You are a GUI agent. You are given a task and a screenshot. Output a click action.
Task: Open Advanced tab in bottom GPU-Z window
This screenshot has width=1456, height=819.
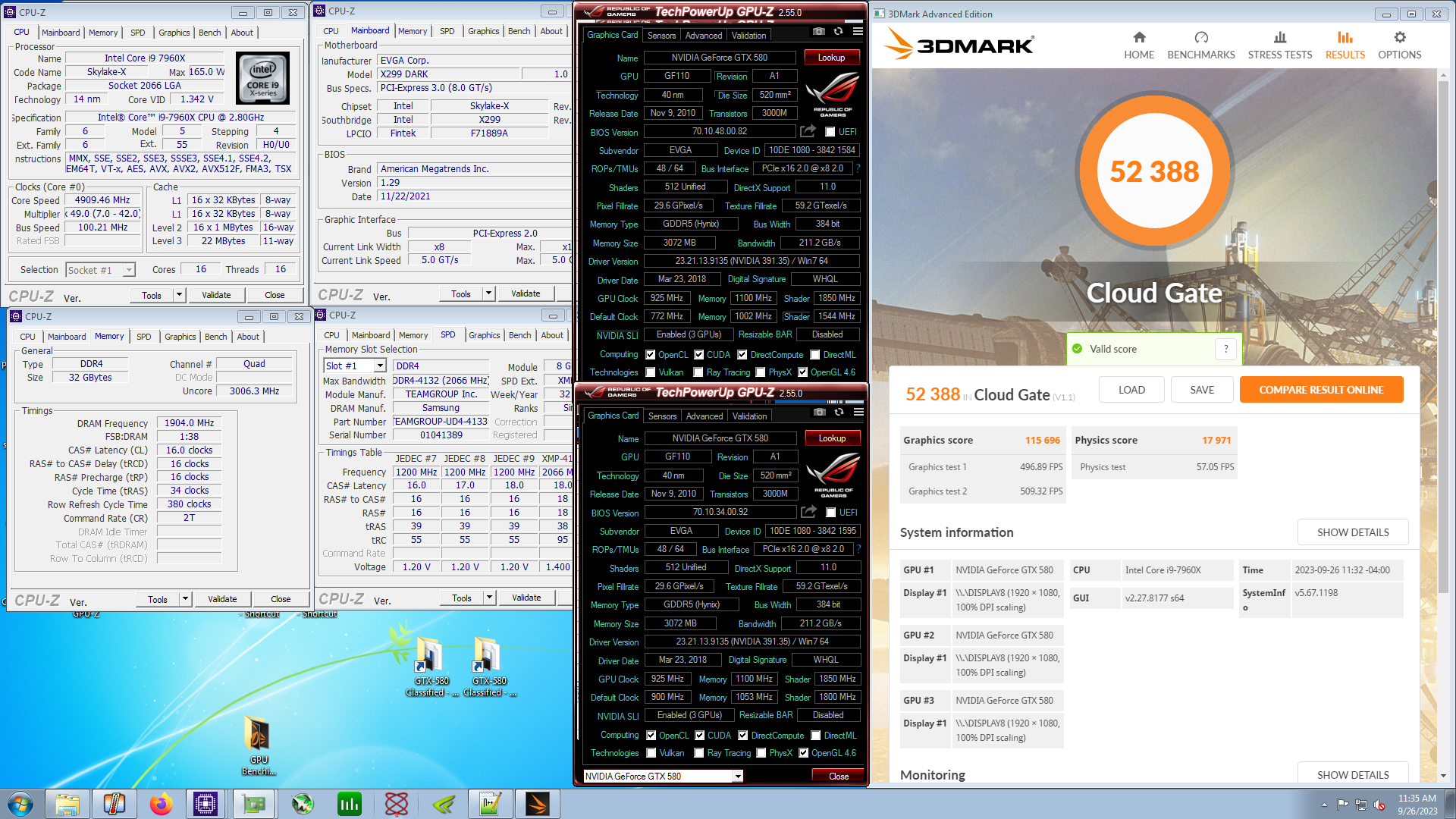[x=704, y=416]
